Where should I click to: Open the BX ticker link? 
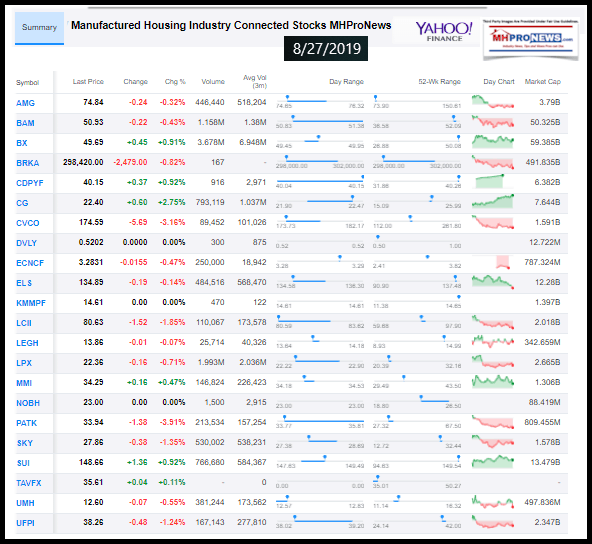22,143
